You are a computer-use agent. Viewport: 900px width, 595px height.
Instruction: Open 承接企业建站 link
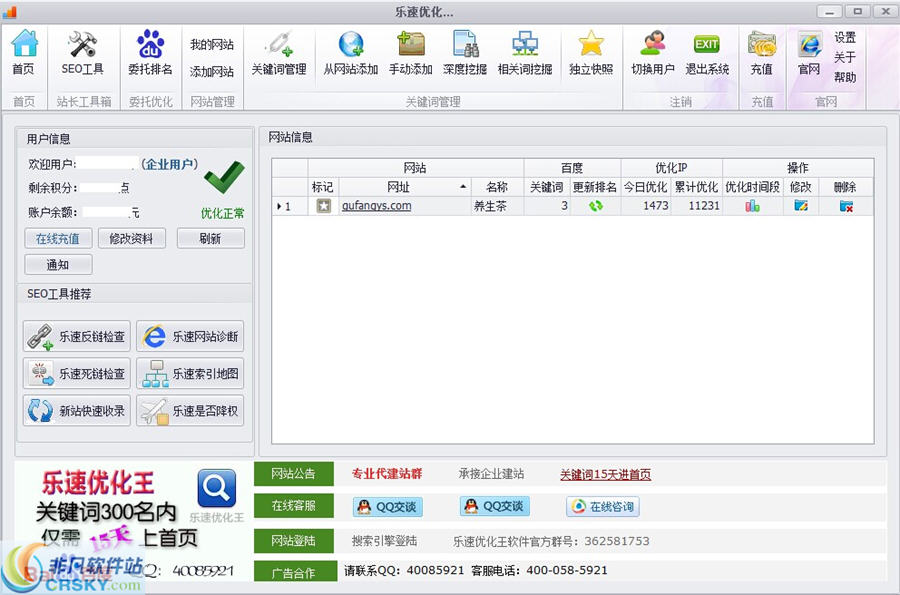click(x=491, y=474)
